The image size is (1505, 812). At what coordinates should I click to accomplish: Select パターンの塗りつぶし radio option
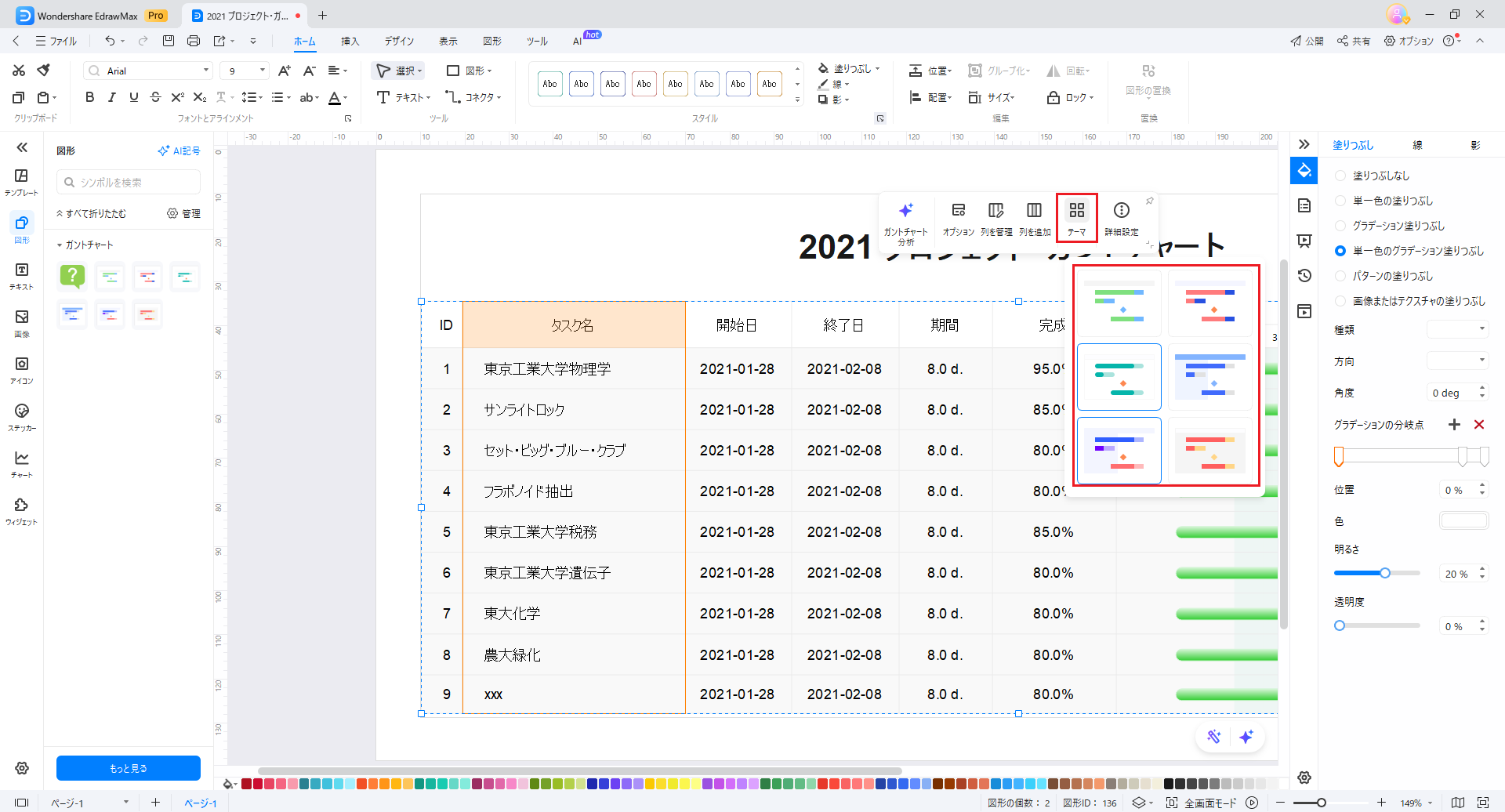point(1340,276)
